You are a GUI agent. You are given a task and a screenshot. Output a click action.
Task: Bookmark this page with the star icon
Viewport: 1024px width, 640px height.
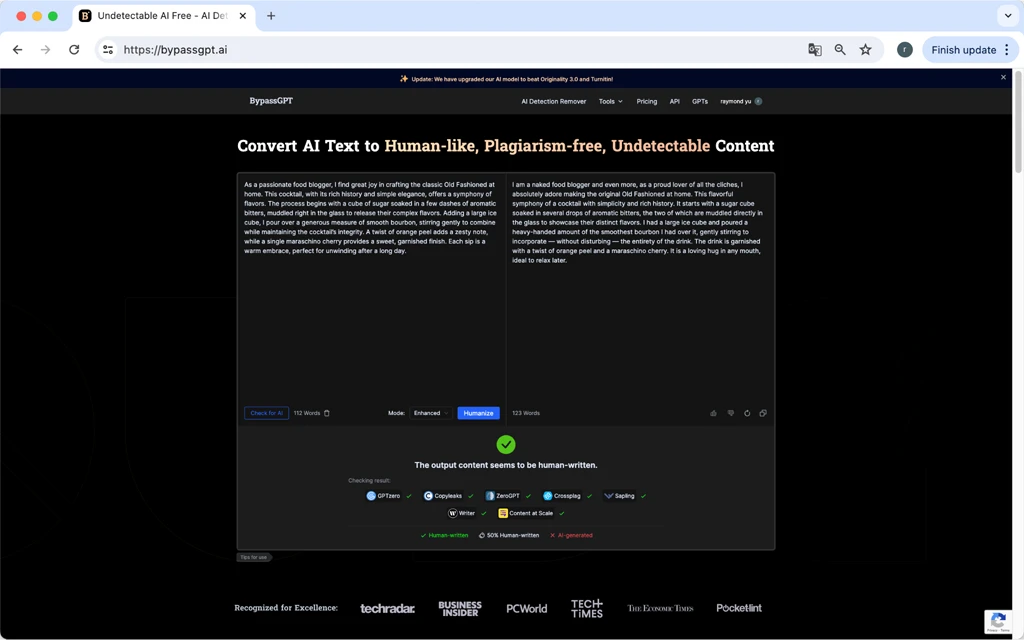[865, 50]
